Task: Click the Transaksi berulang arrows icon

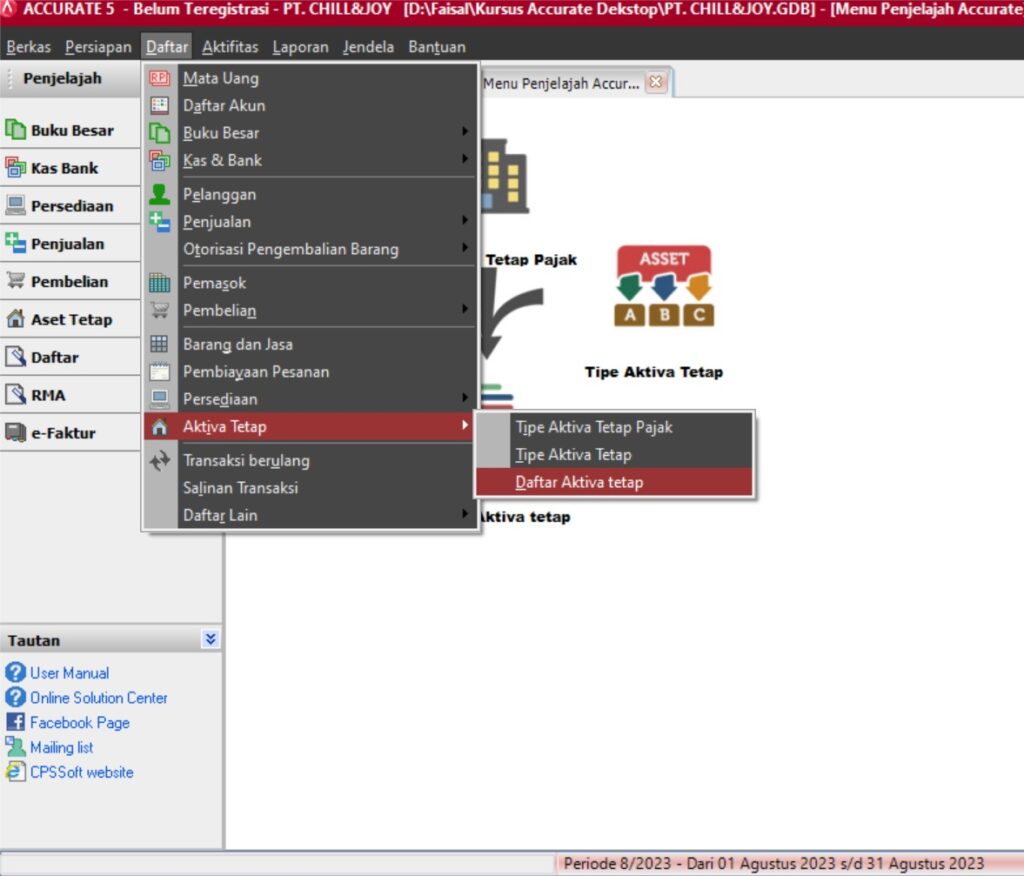Action: tap(159, 461)
